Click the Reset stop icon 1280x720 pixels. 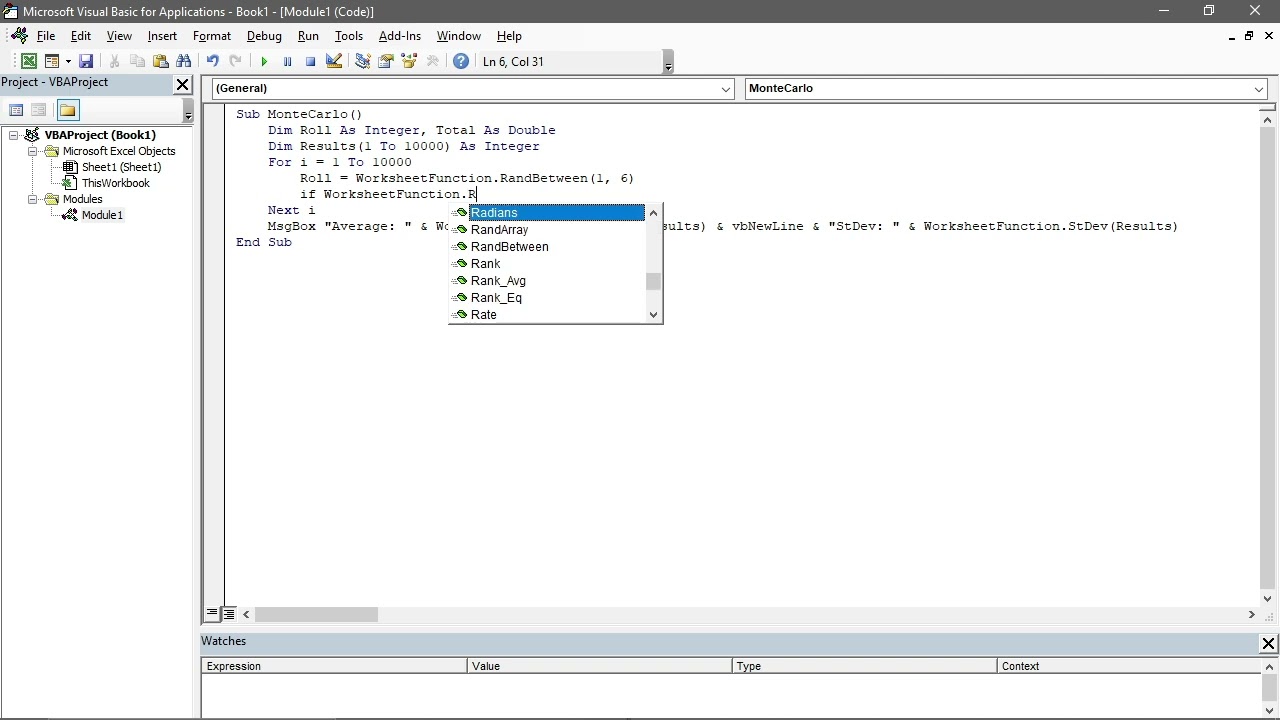[x=310, y=62]
